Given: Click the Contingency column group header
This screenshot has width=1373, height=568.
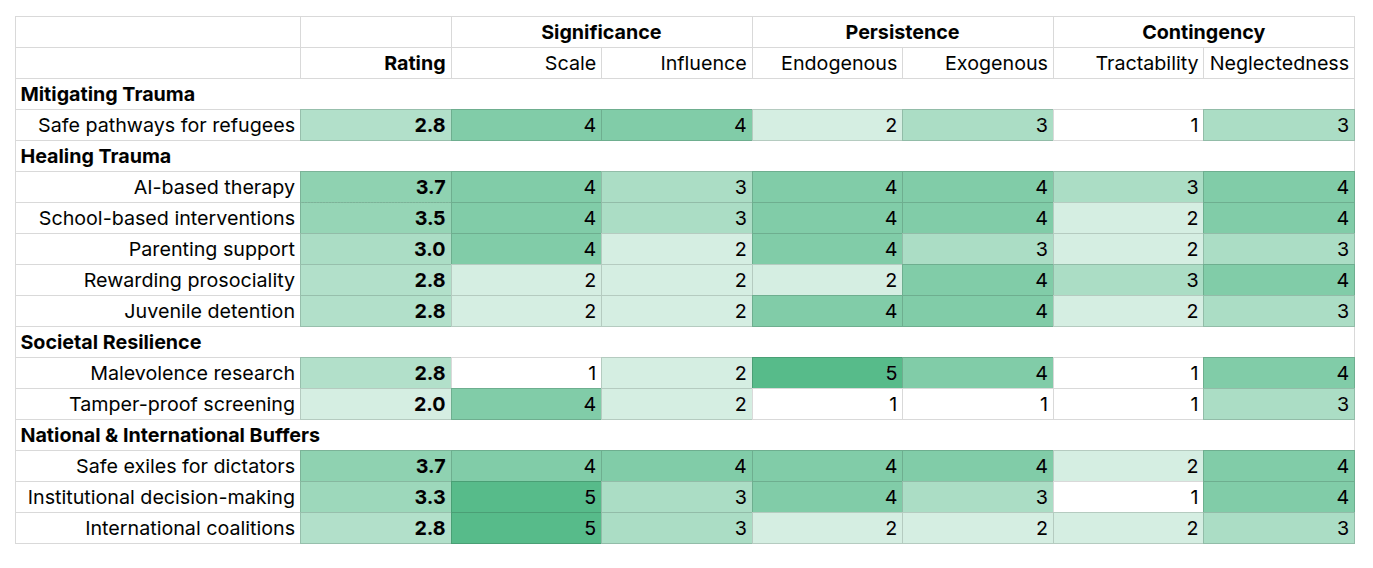Looking at the screenshot, I should click(1203, 32).
